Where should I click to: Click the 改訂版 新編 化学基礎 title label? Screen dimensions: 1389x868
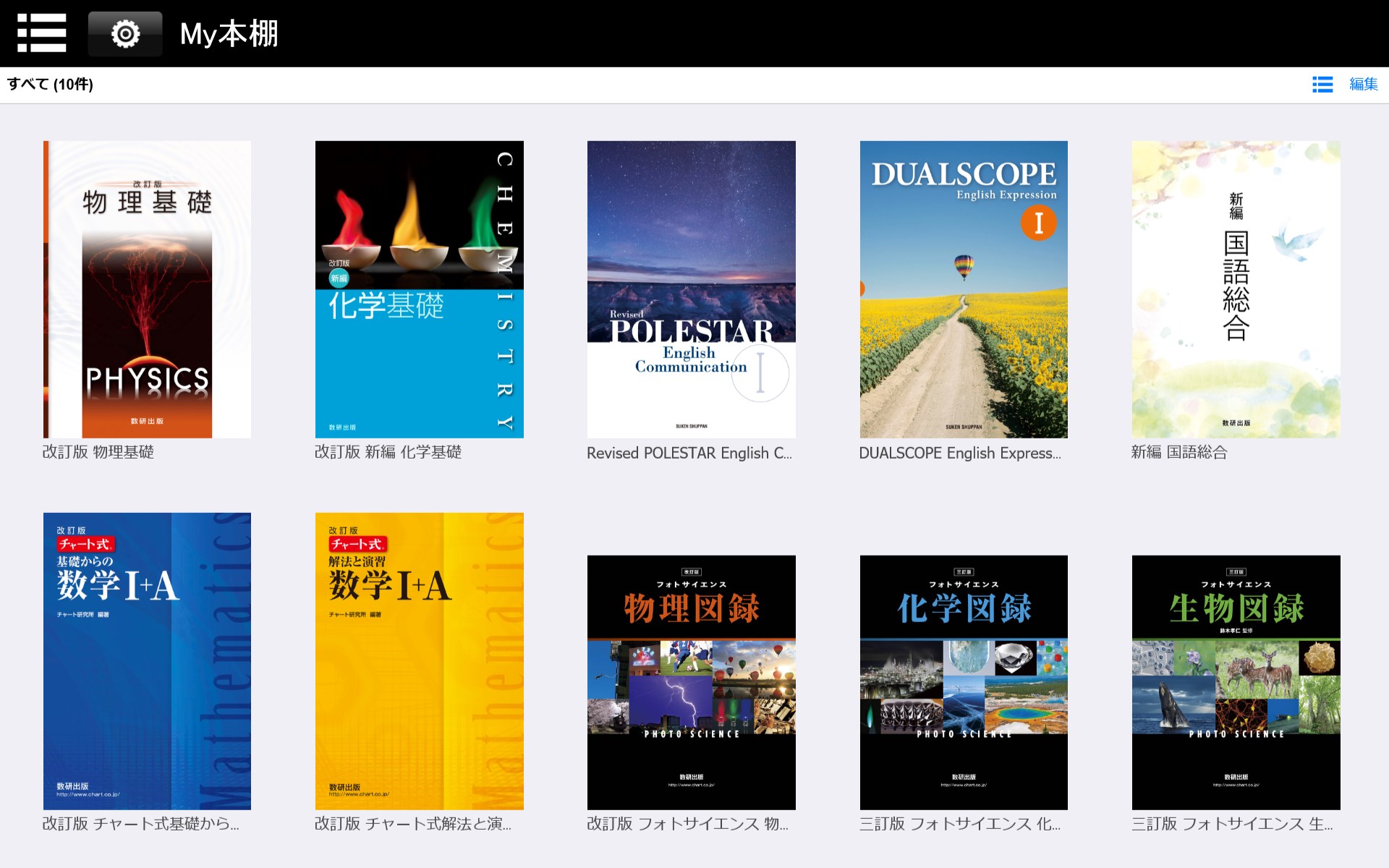point(388,452)
